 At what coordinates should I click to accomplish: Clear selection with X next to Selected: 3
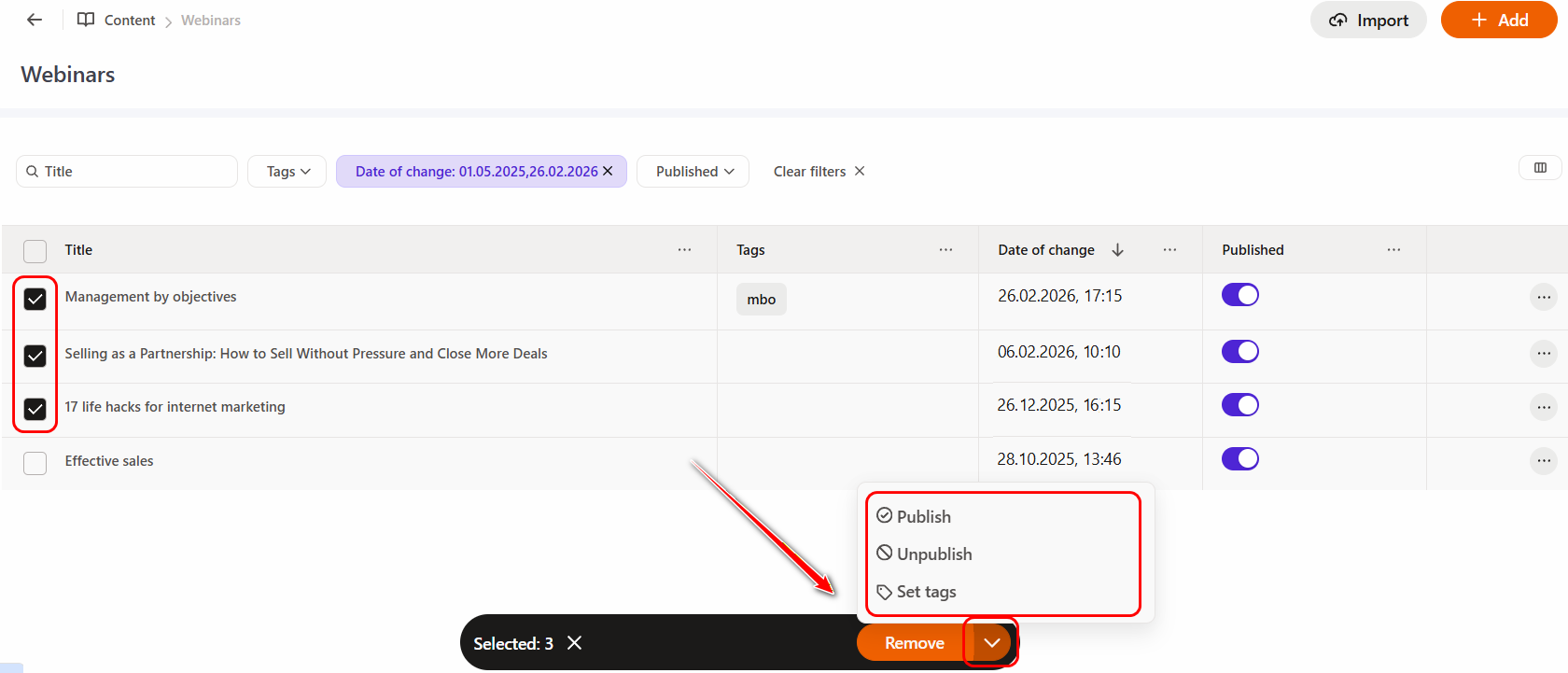pyautogui.click(x=575, y=643)
